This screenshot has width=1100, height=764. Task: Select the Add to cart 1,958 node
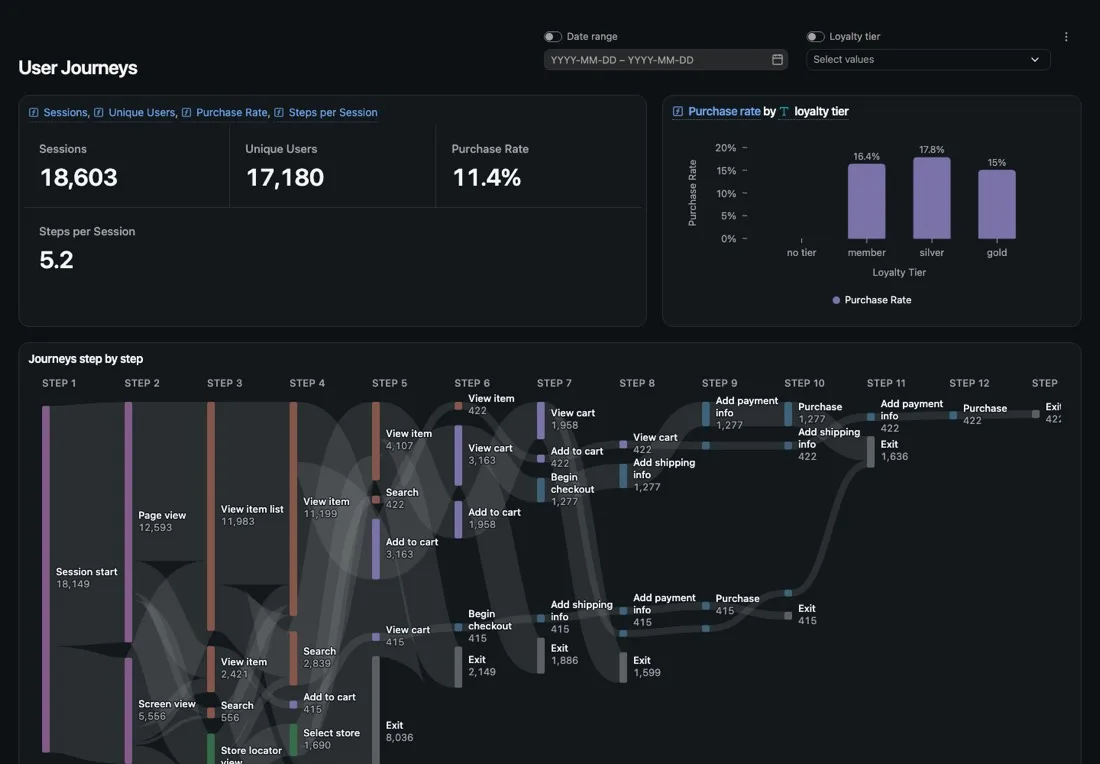pyautogui.click(x=458, y=519)
